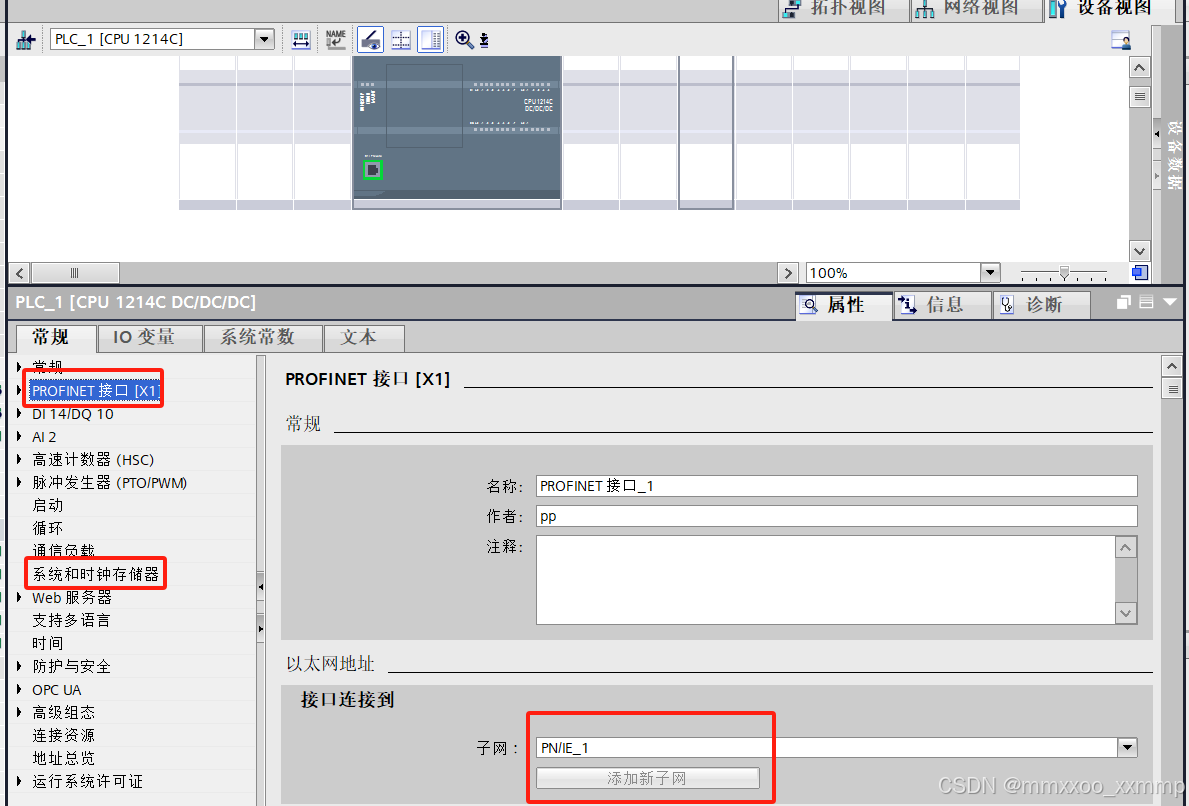This screenshot has height=806, width=1189.
Task: Collapse the property tree splitter left arrow
Action: click(261, 586)
